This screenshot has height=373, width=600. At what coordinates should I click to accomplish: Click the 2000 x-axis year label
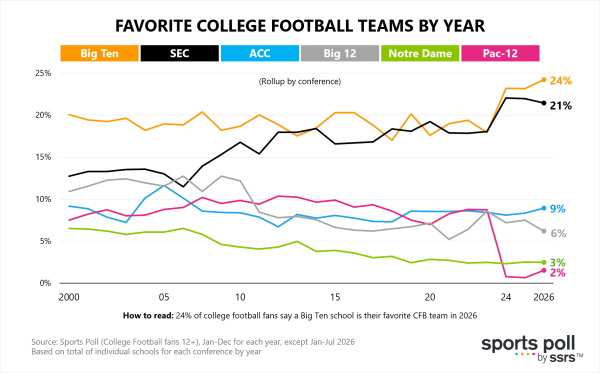[69, 297]
